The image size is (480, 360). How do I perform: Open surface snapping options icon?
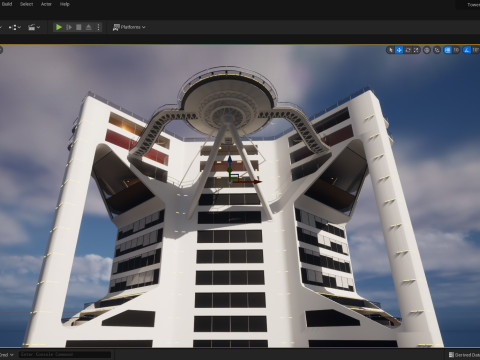pos(437,50)
